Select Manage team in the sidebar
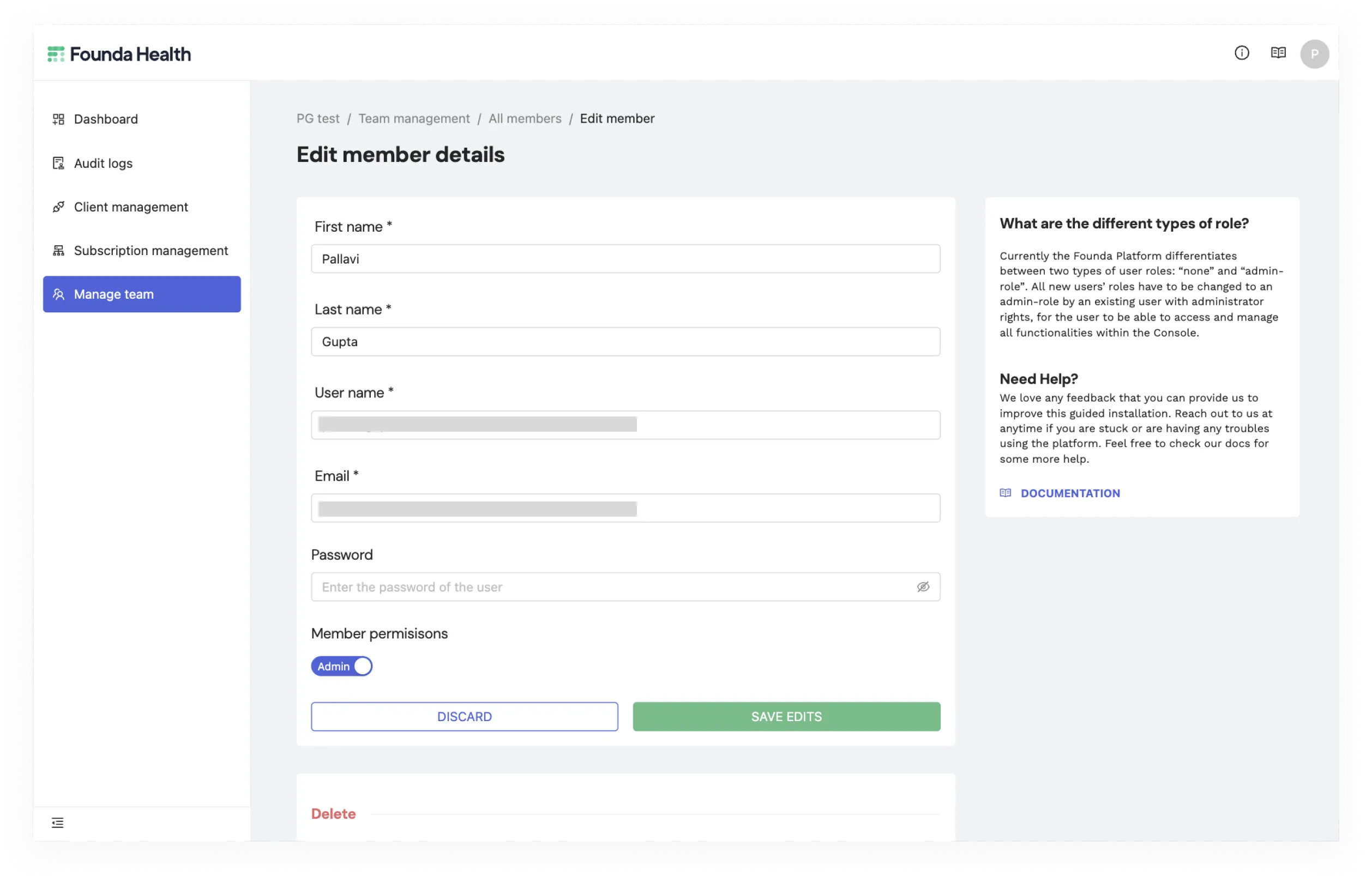The image size is (1372, 883). (142, 294)
